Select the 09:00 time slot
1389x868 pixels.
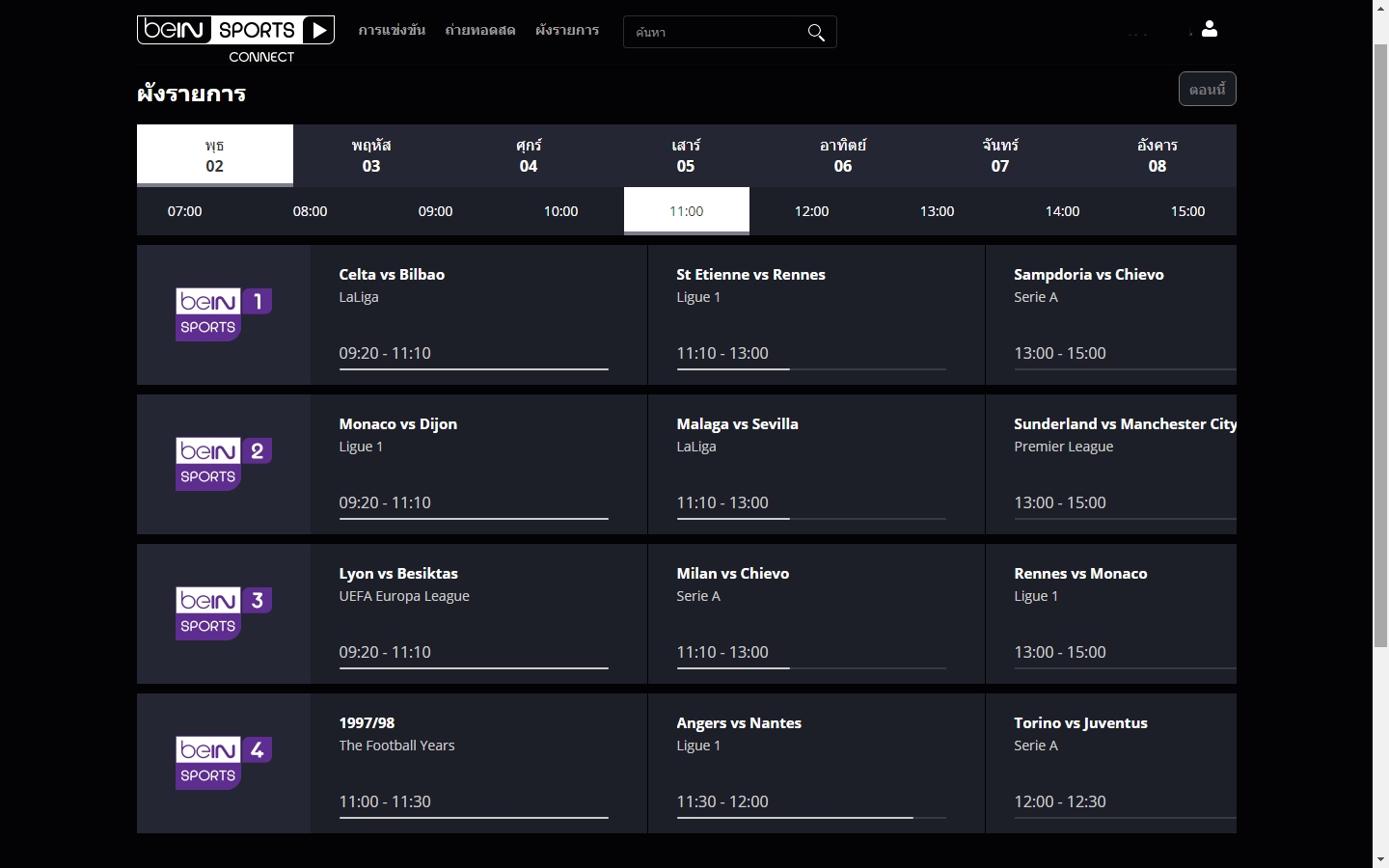[x=436, y=211]
